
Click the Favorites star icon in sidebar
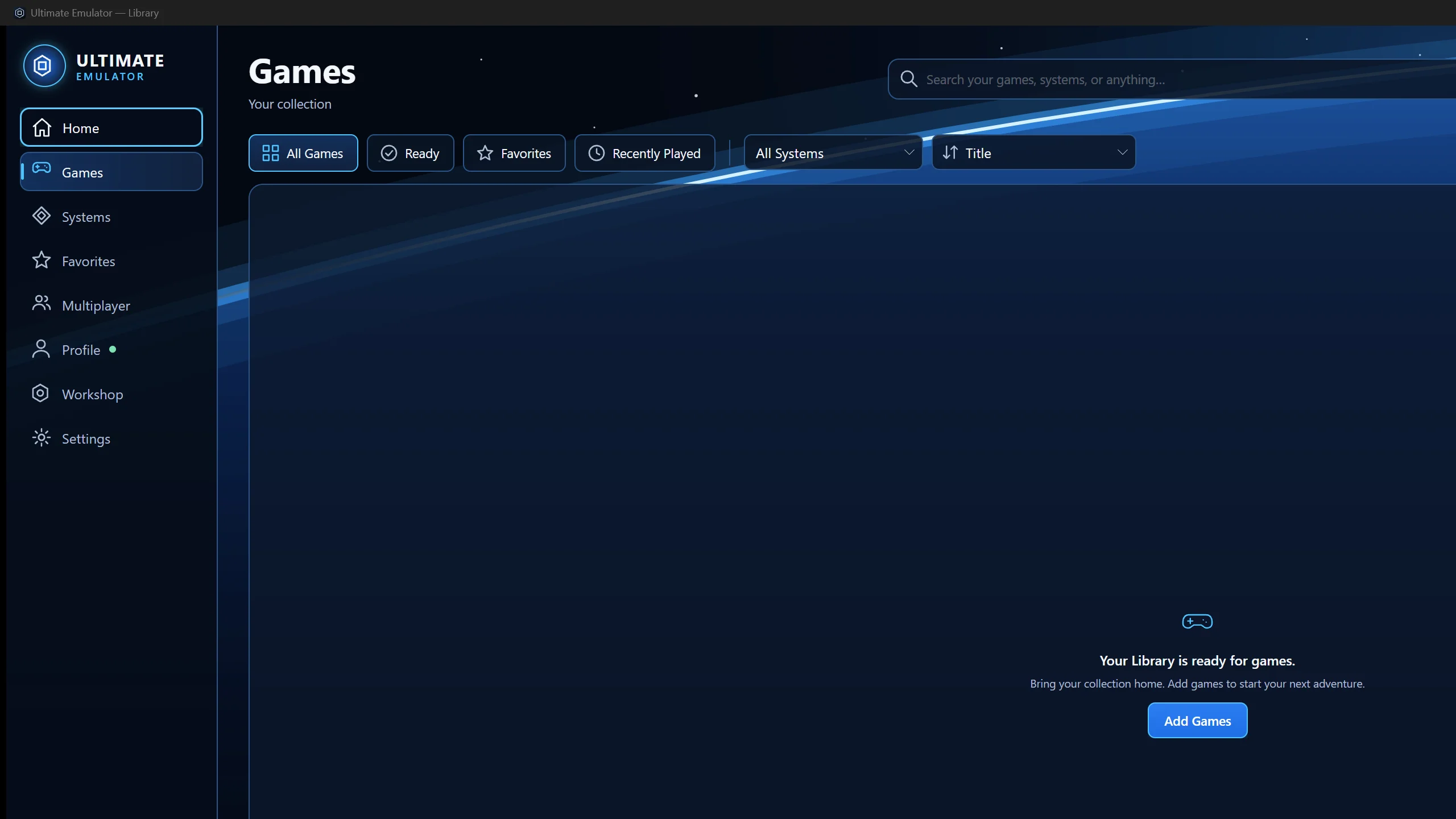[42, 260]
